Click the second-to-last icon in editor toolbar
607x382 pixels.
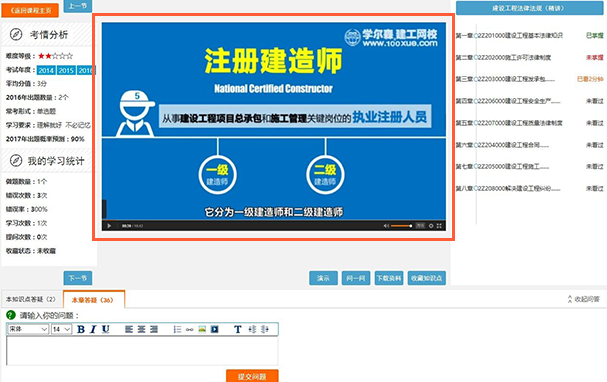[252, 329]
